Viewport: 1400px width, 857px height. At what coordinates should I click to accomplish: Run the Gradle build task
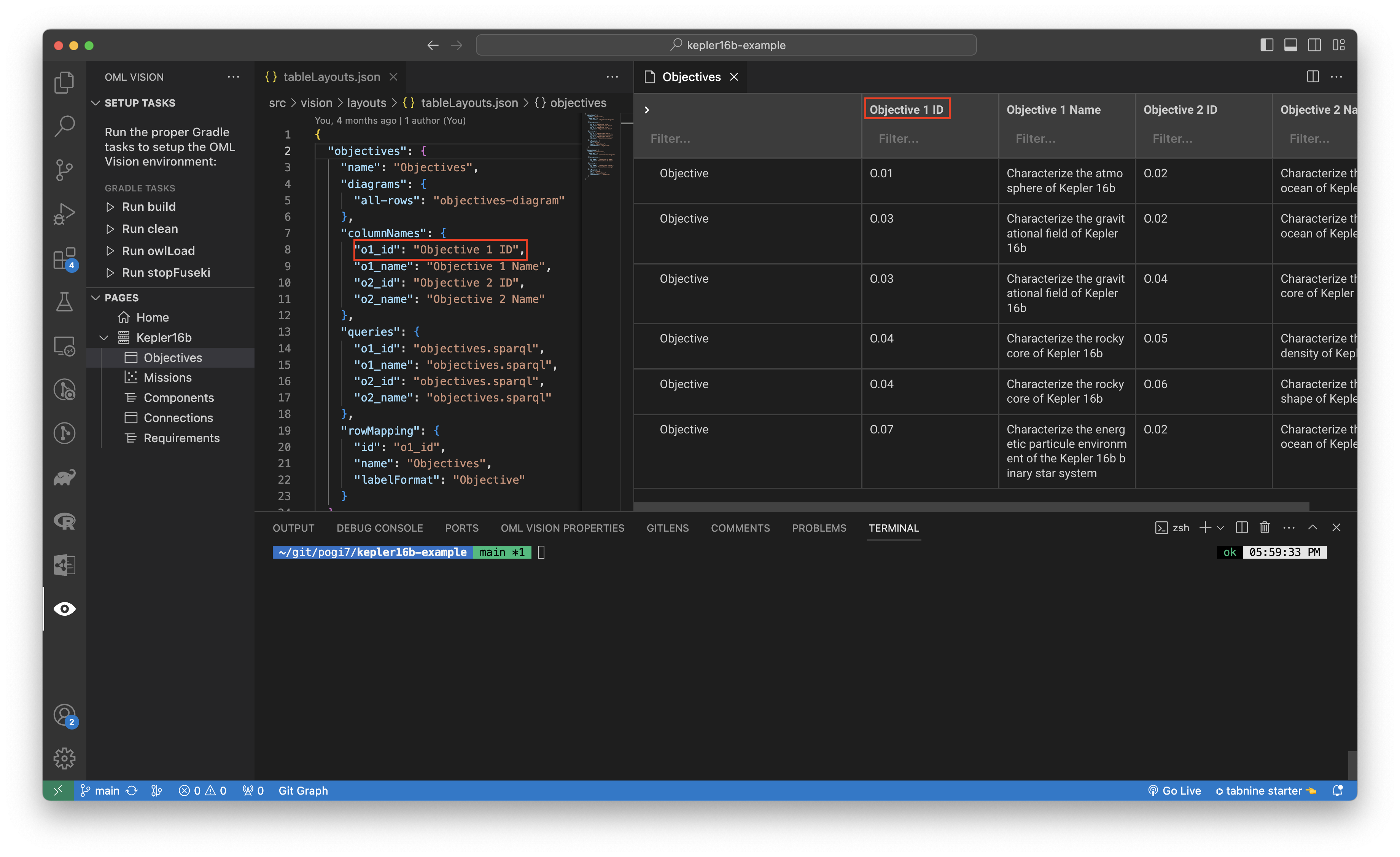(148, 207)
